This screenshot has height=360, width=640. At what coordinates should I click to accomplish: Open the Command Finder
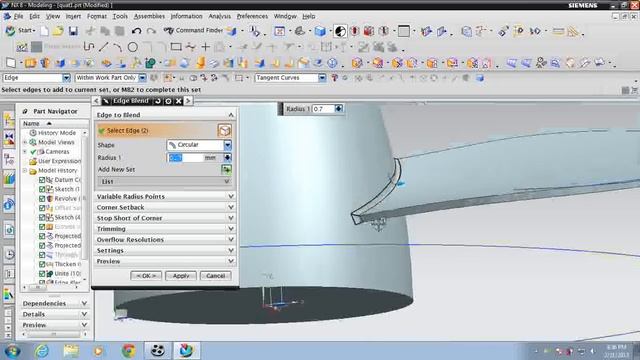tap(193, 30)
